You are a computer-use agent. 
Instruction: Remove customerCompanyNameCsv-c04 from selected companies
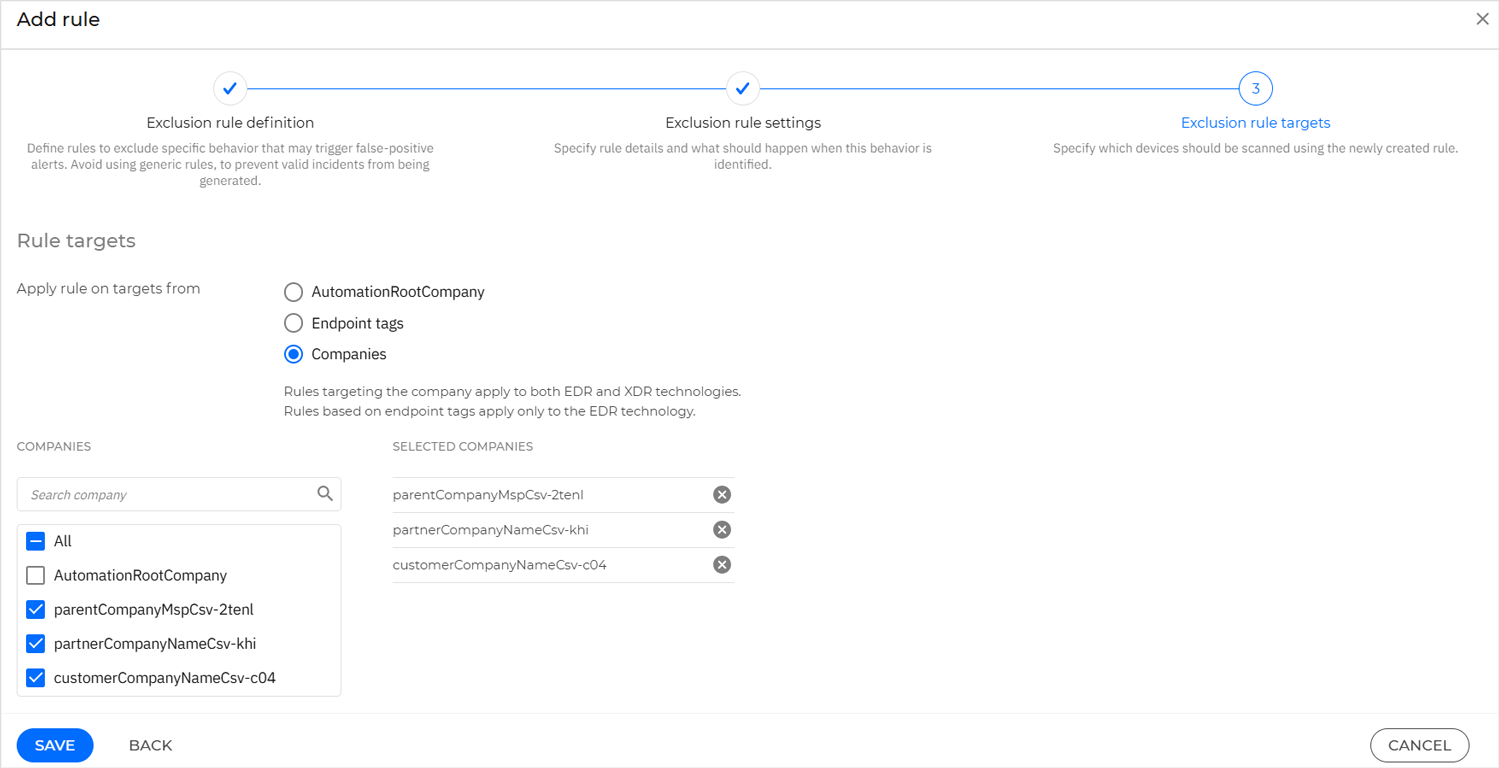(721, 565)
